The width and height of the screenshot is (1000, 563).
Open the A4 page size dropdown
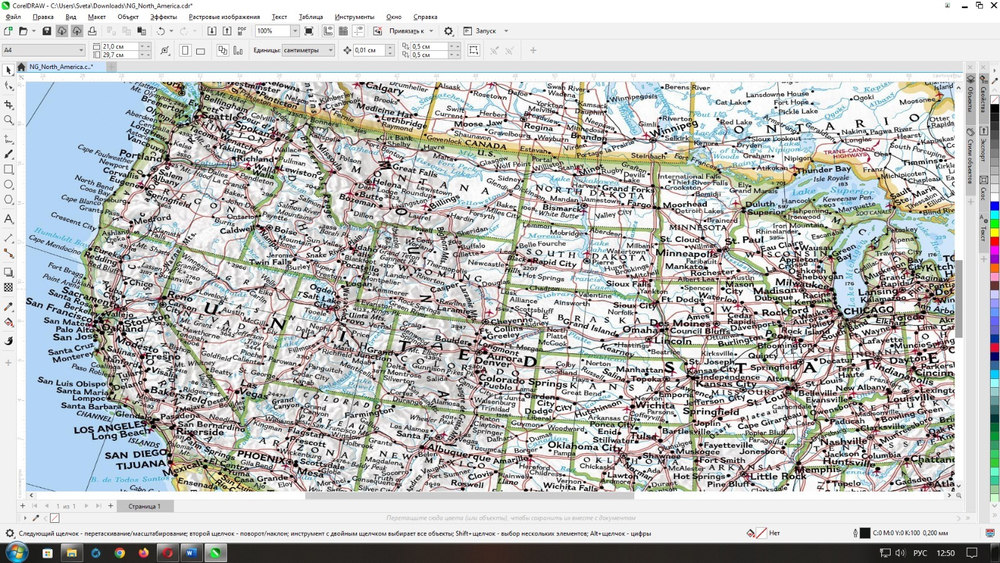(x=81, y=50)
